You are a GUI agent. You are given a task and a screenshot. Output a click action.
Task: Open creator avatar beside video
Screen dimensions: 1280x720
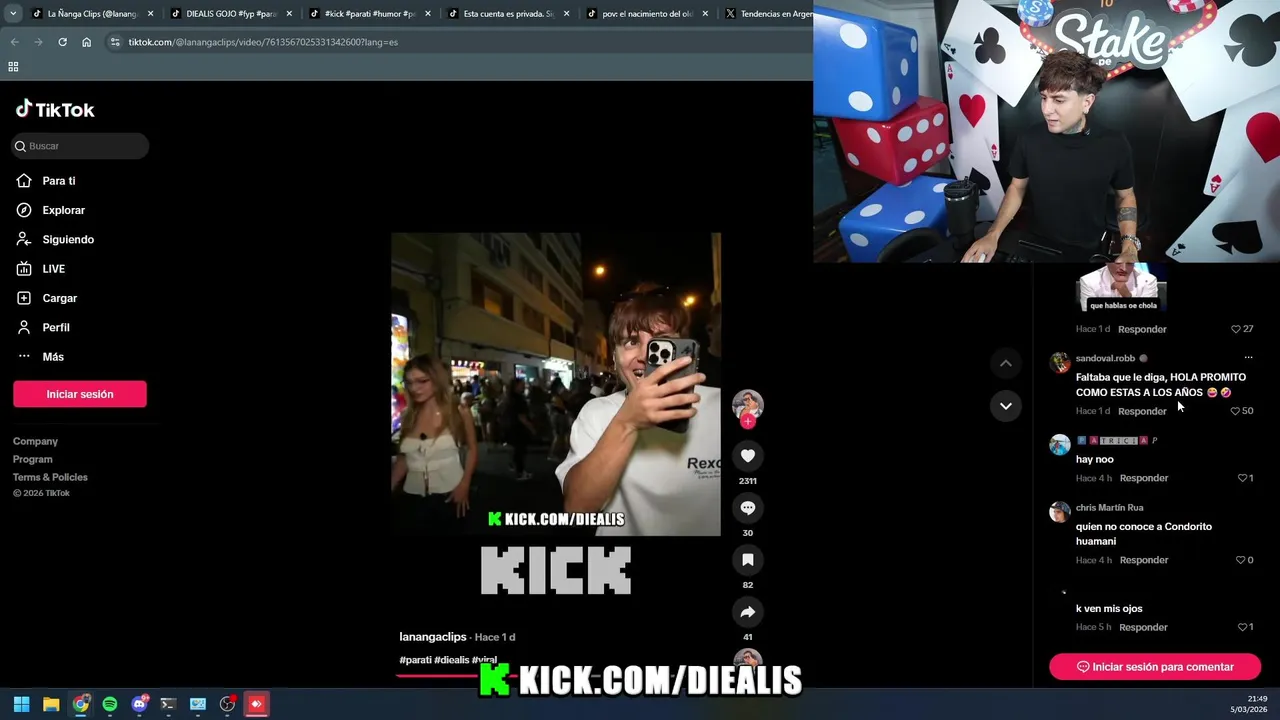747,404
